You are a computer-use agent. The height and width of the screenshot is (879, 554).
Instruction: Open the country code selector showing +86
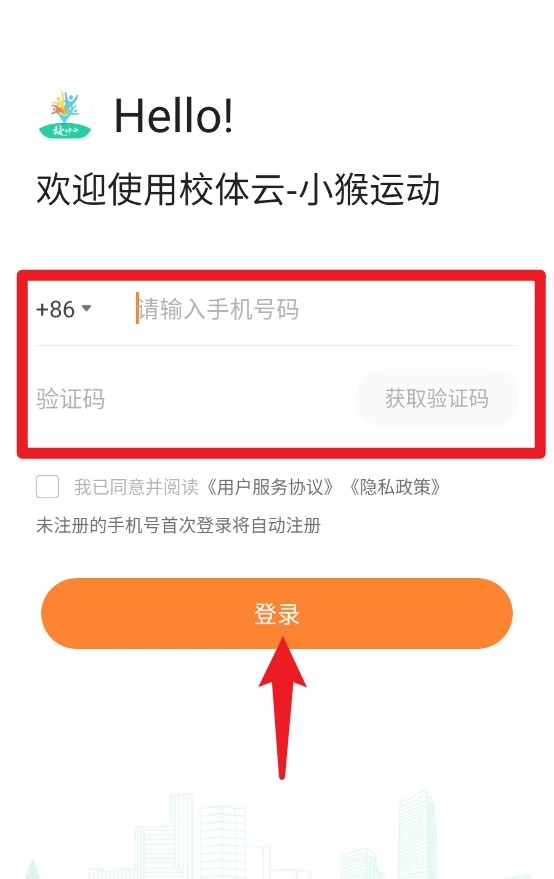pos(63,309)
